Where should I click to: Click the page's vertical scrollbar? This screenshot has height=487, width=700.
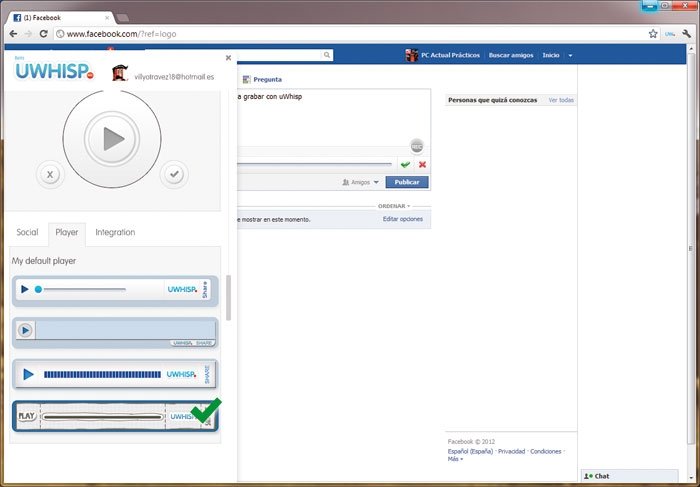tap(691, 248)
